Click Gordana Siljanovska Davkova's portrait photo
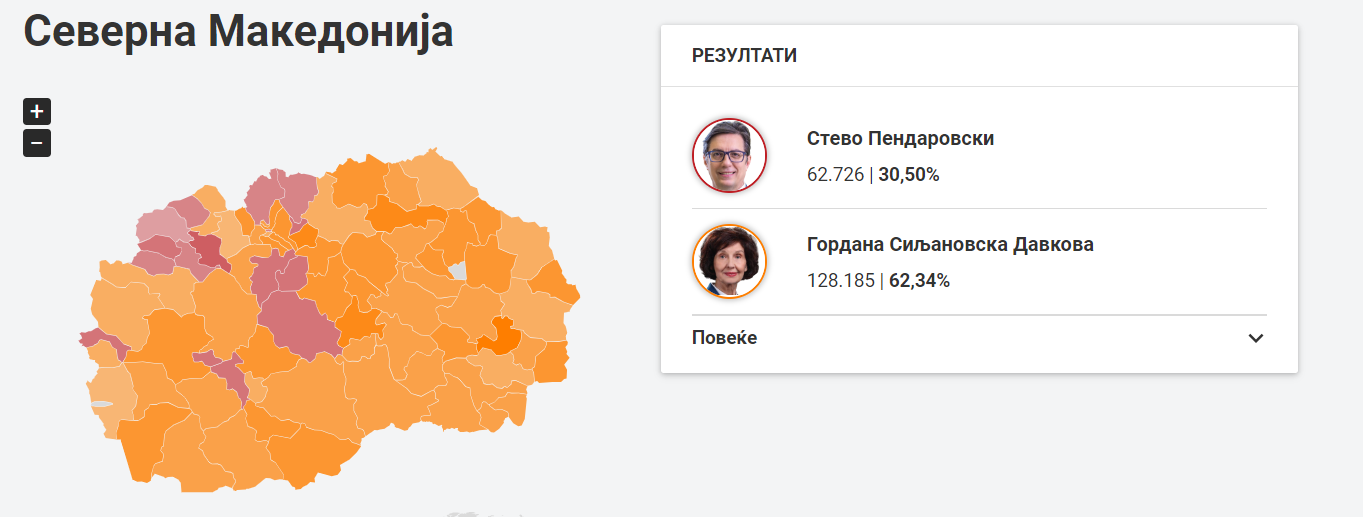 tap(729, 261)
